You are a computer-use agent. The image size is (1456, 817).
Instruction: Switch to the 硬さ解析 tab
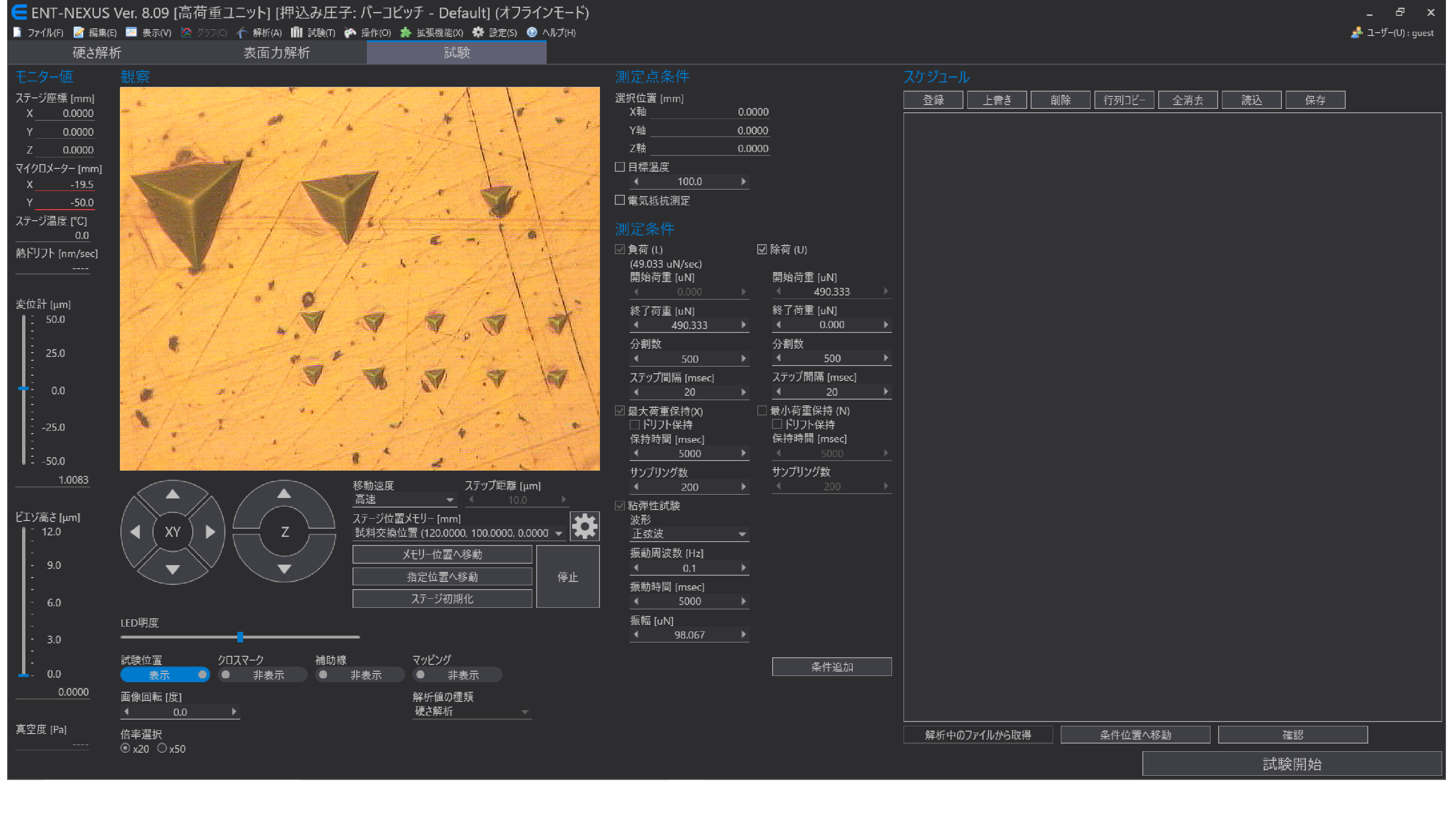(x=97, y=53)
